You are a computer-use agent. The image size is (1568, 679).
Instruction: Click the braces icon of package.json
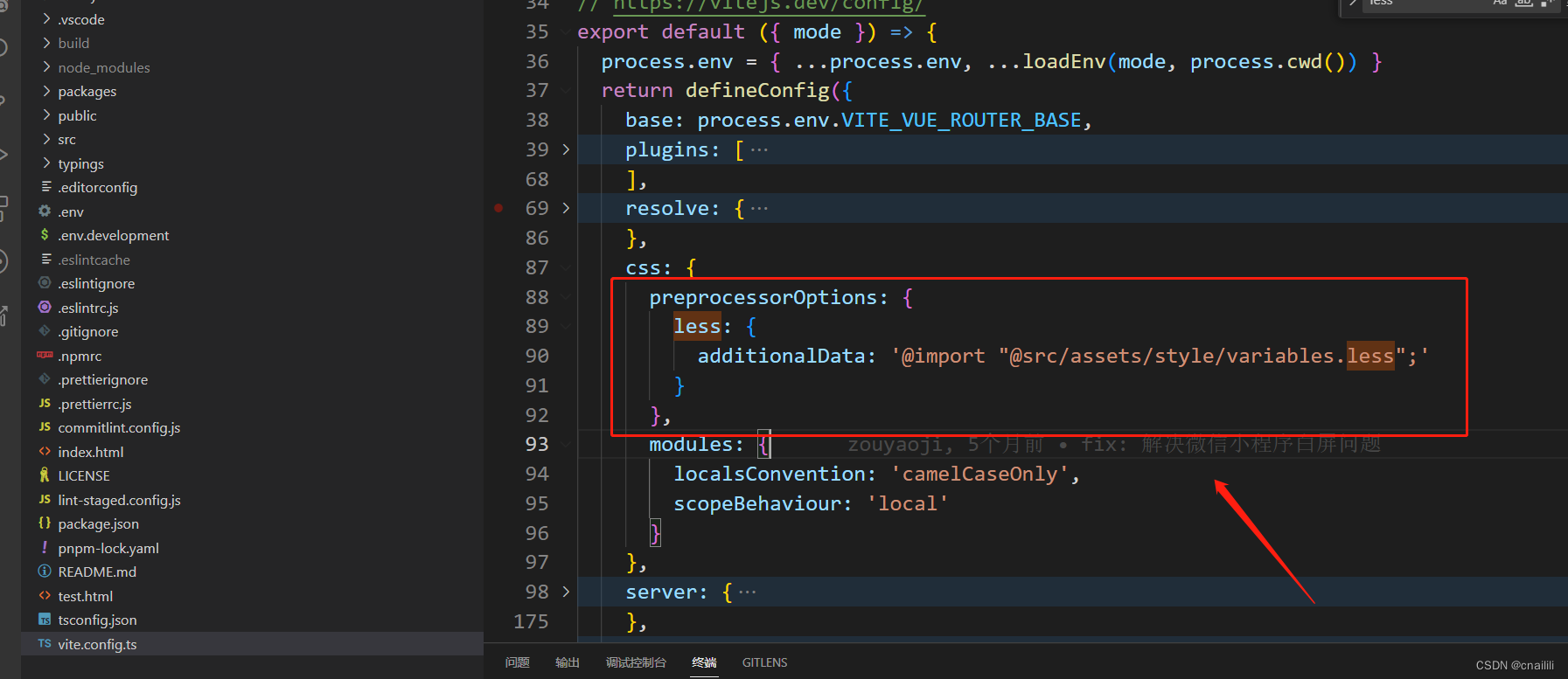click(45, 523)
